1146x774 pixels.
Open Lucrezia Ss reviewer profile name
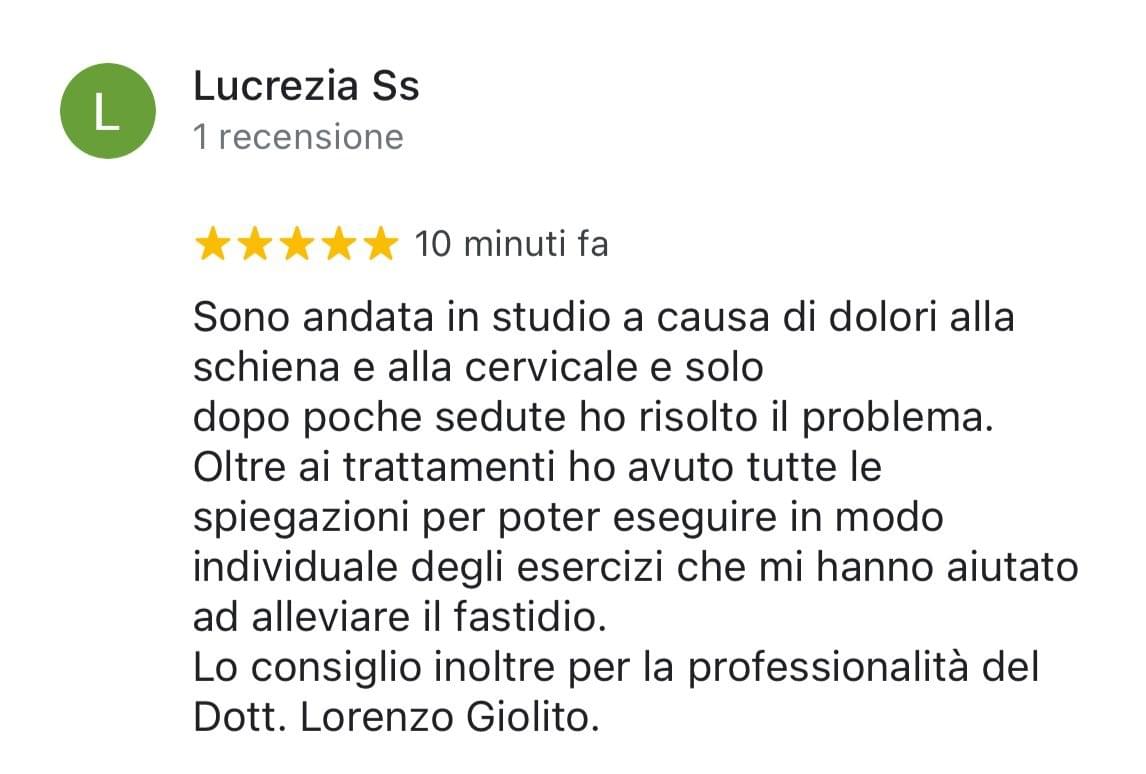(x=306, y=86)
